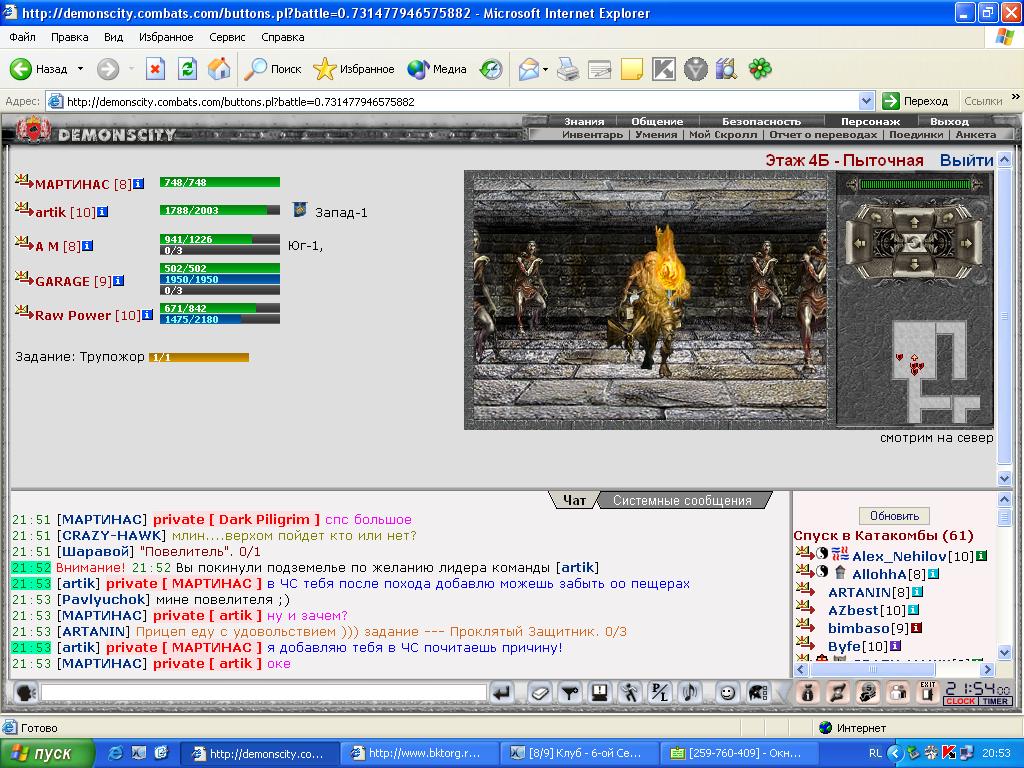Clear chat with the eraser icon

tap(539, 692)
